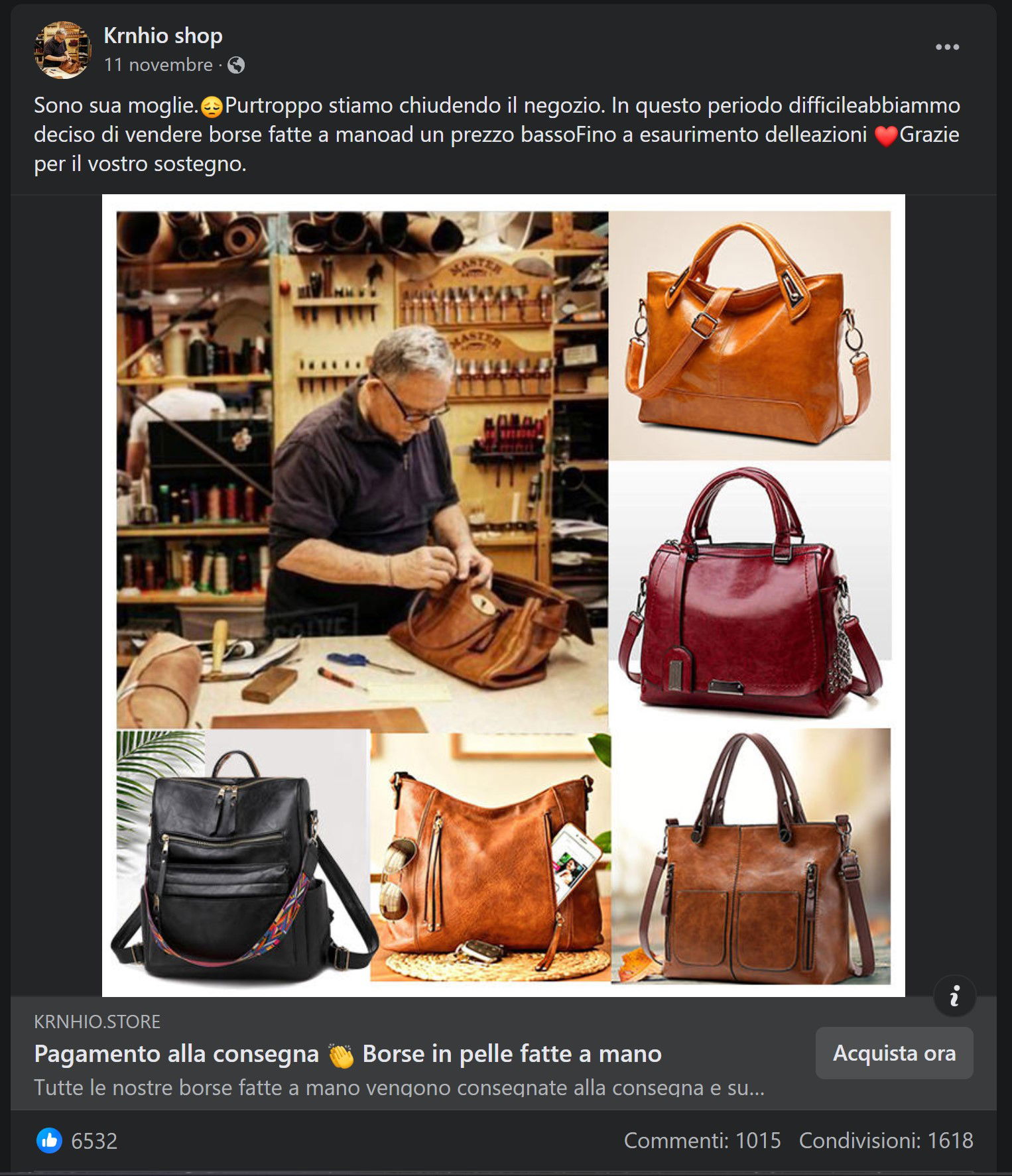Screen dimensions: 1012x1176
Task: Click the Acquista ora button
Action: 894,1053
